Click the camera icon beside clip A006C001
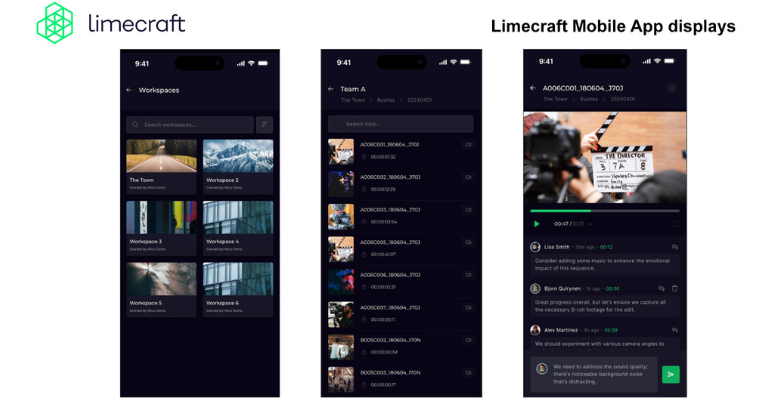 468,145
